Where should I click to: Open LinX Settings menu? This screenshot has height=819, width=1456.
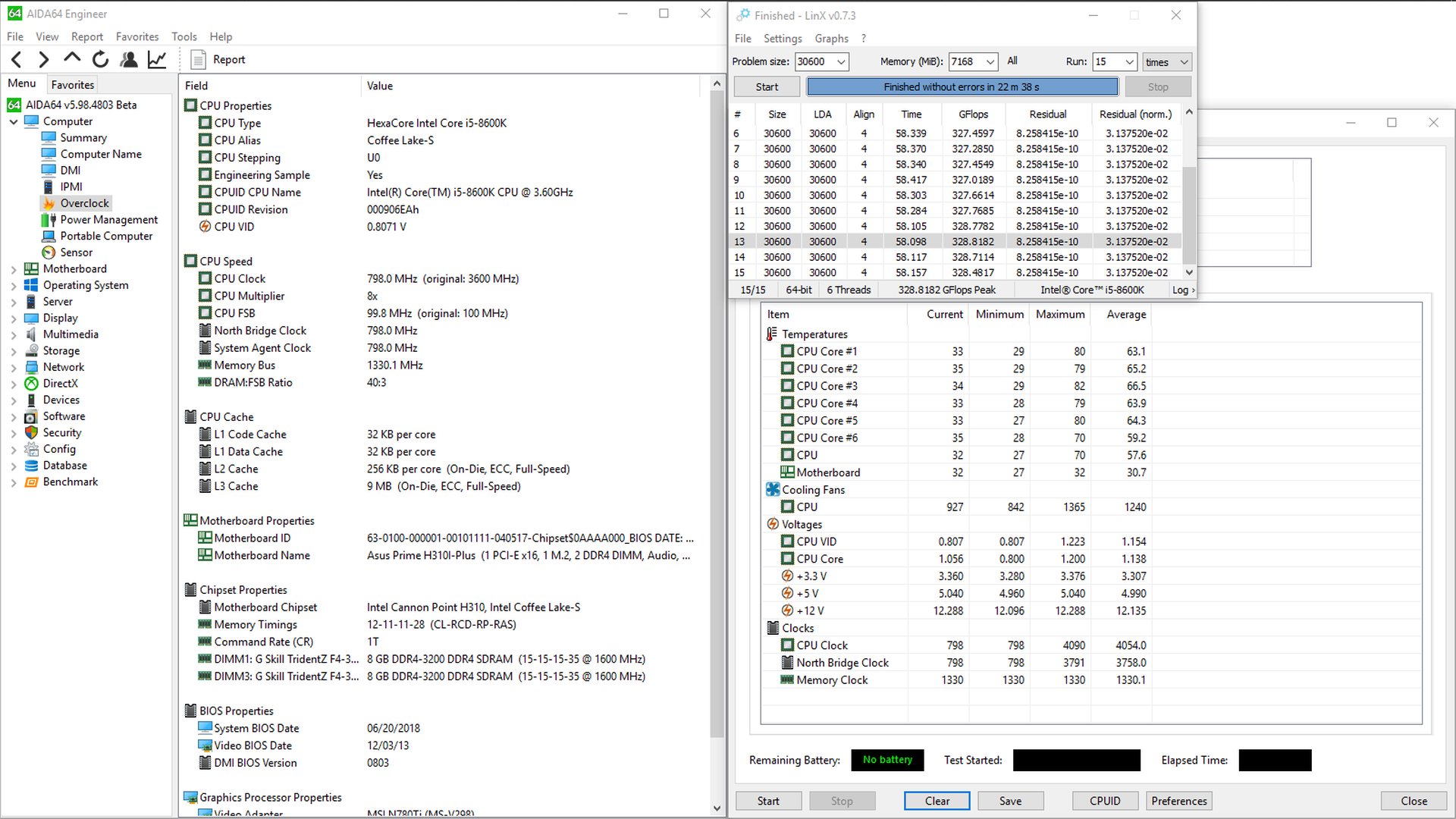[783, 38]
